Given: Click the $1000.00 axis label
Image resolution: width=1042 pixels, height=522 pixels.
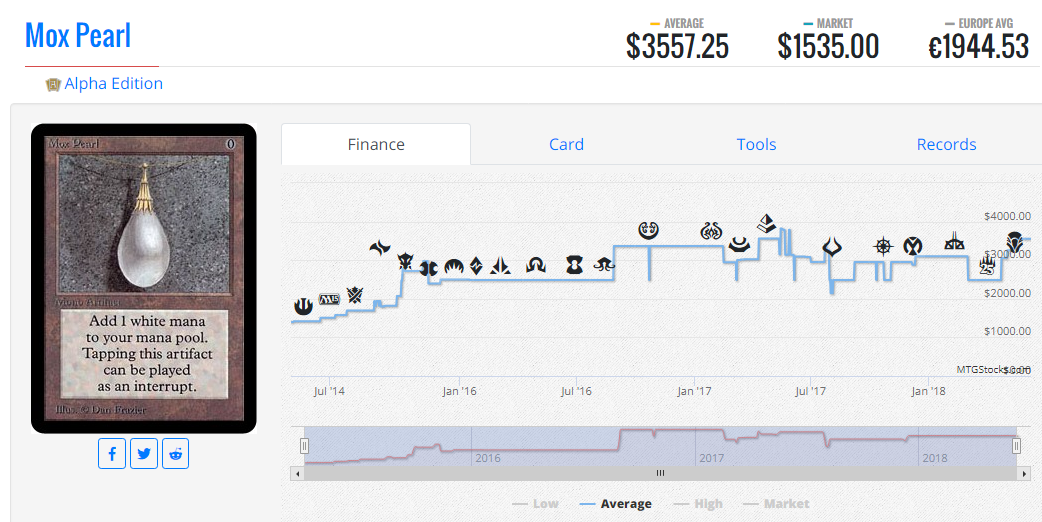Looking at the screenshot, I should pyautogui.click(x=1007, y=331).
